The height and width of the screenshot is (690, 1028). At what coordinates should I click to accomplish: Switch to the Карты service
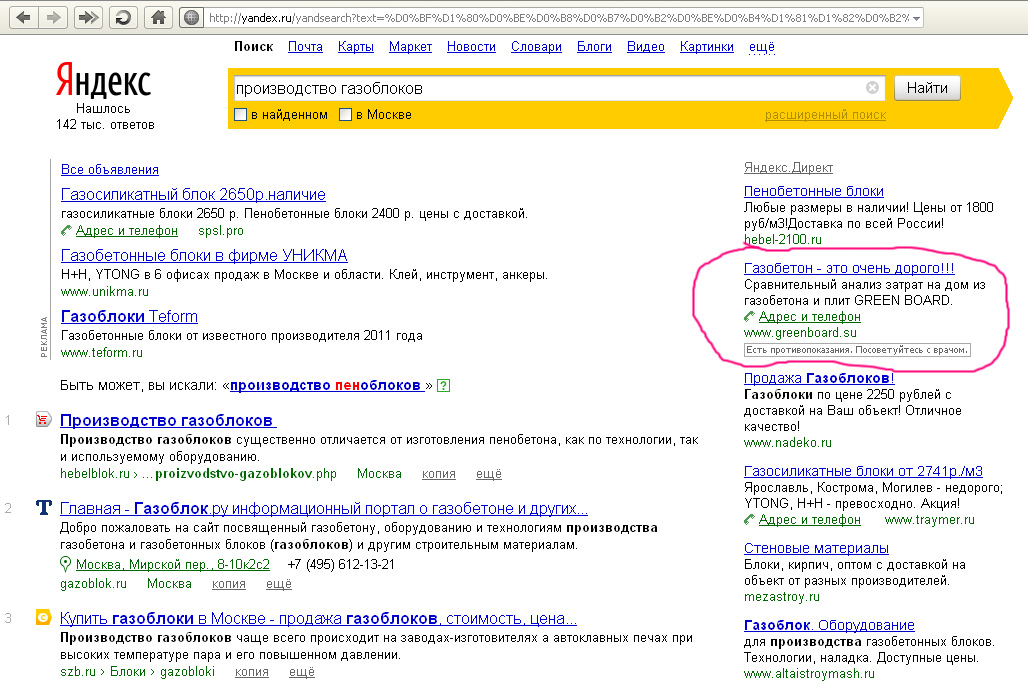355,47
